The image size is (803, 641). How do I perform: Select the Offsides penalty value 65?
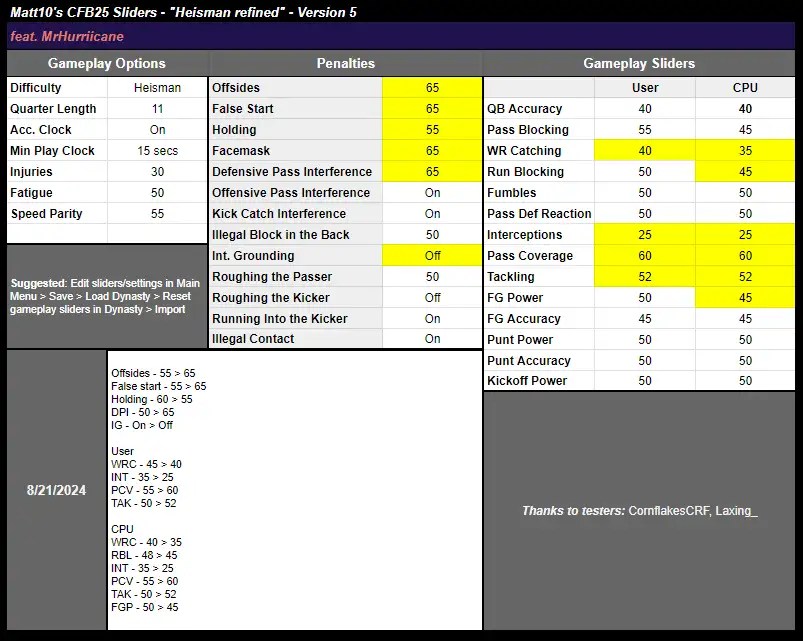(432, 88)
